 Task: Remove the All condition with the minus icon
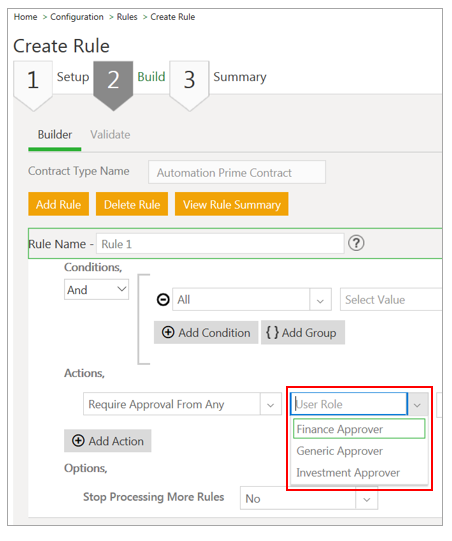163,299
